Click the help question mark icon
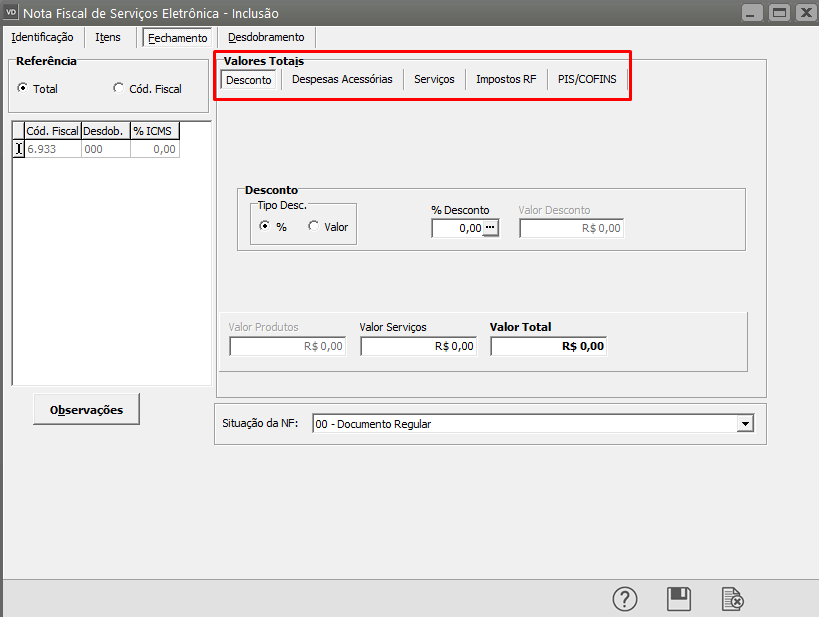Viewport: 819px width, 617px height. tap(625, 598)
